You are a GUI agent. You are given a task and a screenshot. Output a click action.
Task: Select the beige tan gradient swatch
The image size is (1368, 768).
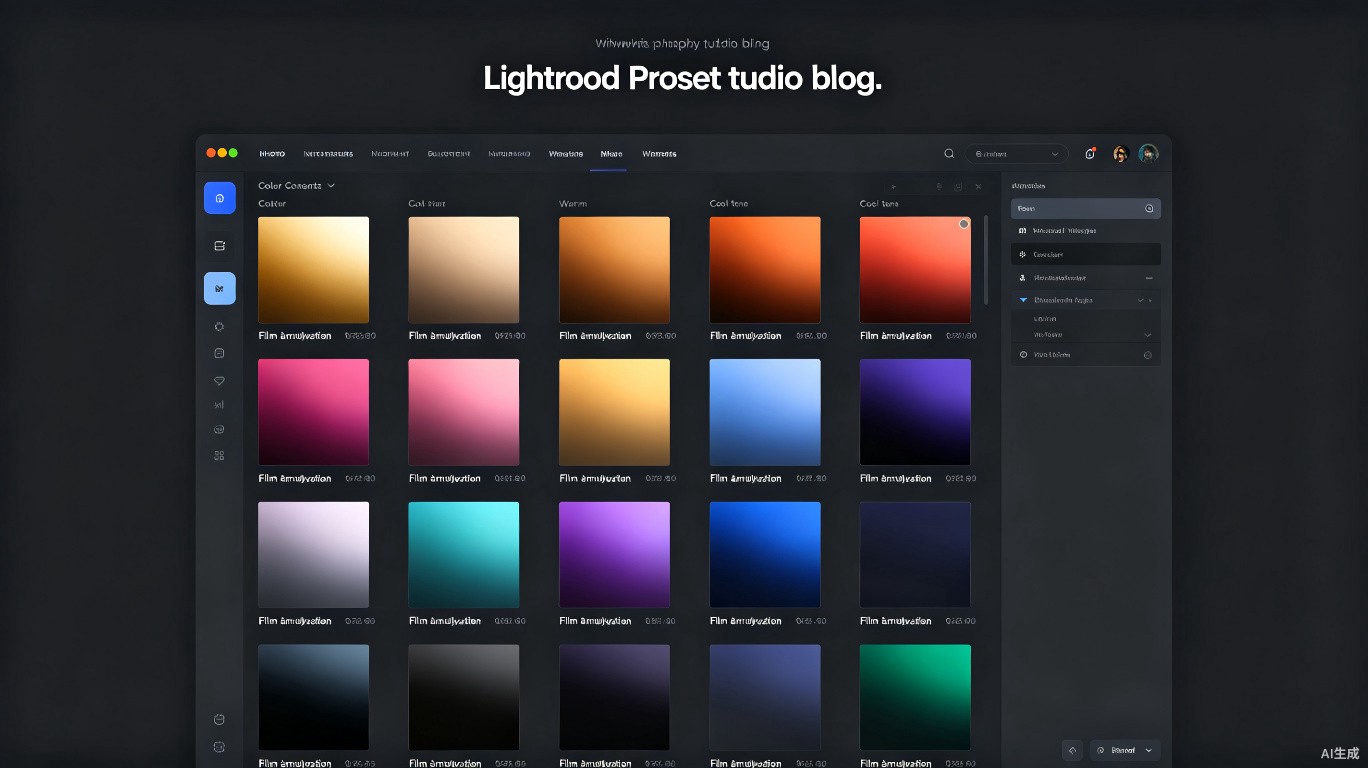[x=464, y=269]
